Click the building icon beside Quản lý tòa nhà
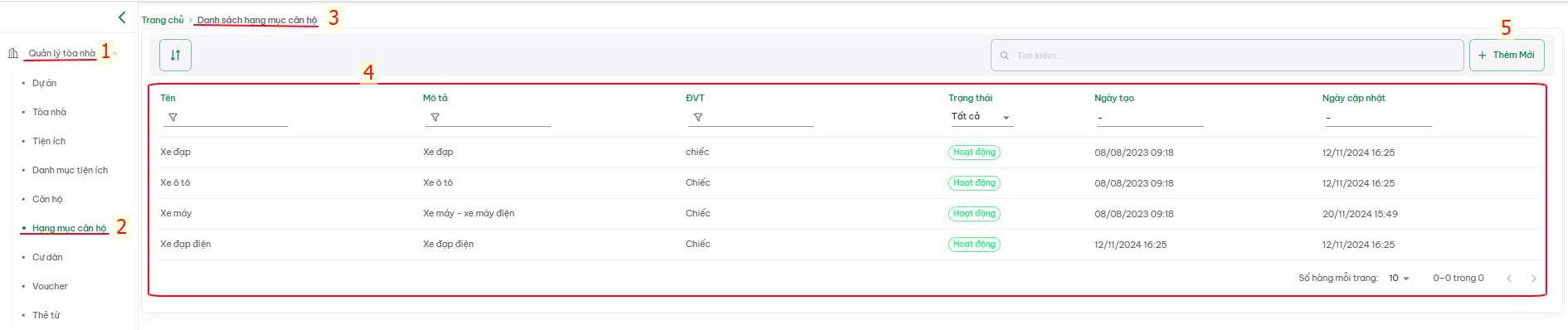Screen dimensions: 1568x330 [x=12, y=53]
